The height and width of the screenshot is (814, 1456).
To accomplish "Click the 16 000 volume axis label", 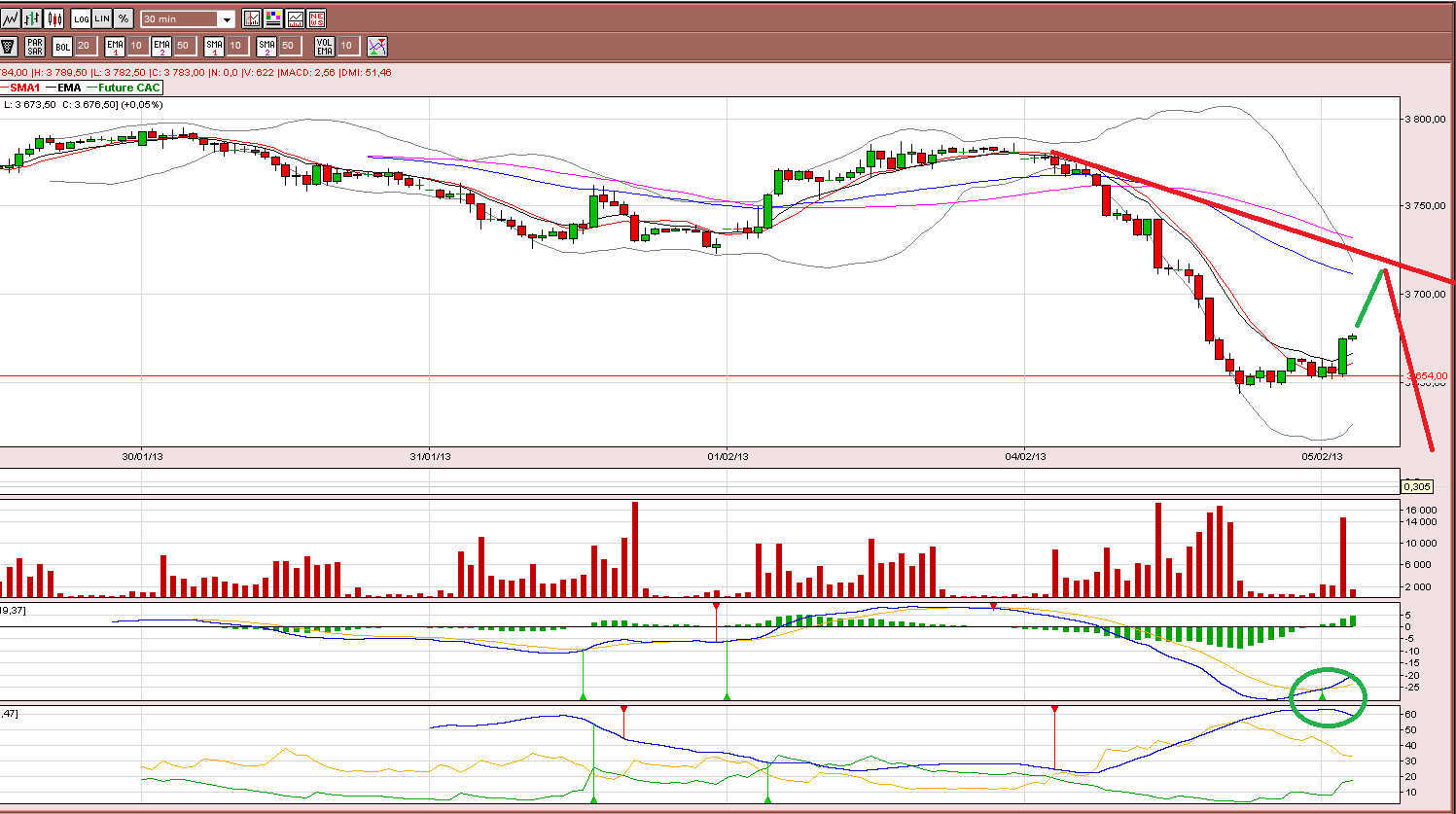I will pos(1422,510).
